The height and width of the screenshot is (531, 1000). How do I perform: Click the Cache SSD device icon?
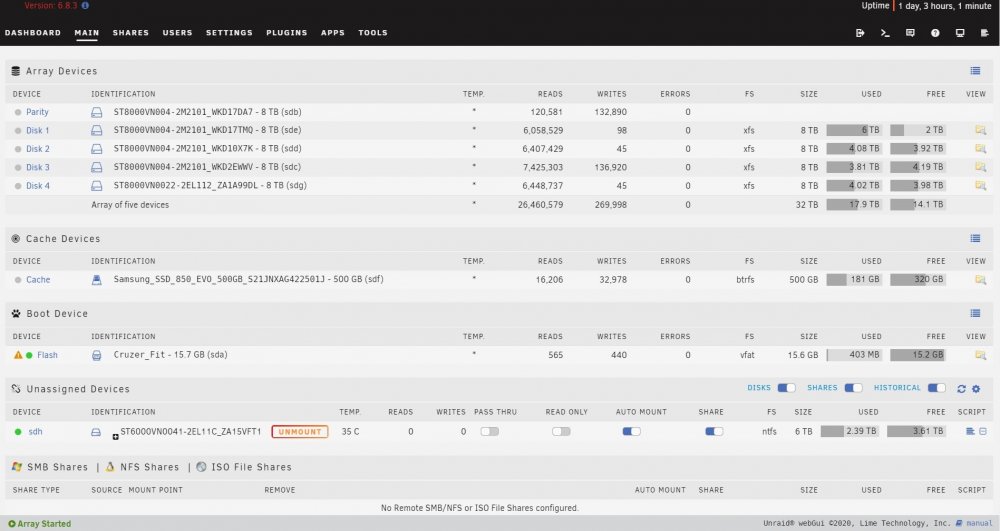[96, 280]
